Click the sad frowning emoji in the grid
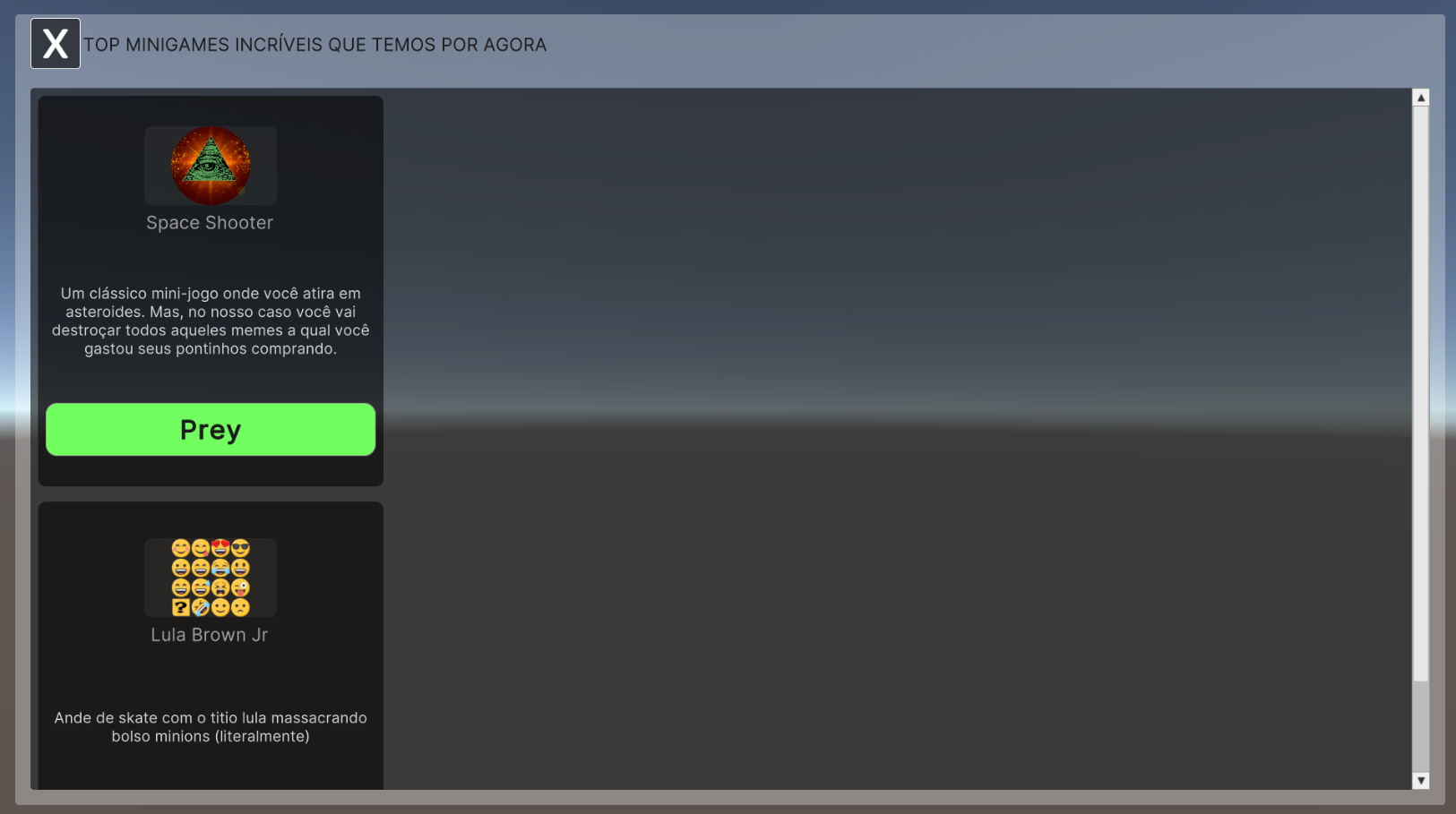Image resolution: width=1456 pixels, height=814 pixels. [240, 608]
